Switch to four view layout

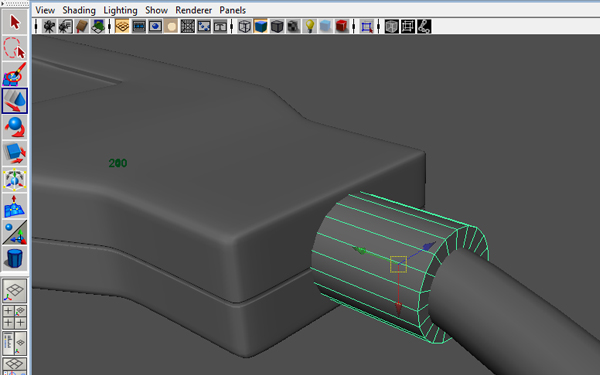(x=15, y=317)
